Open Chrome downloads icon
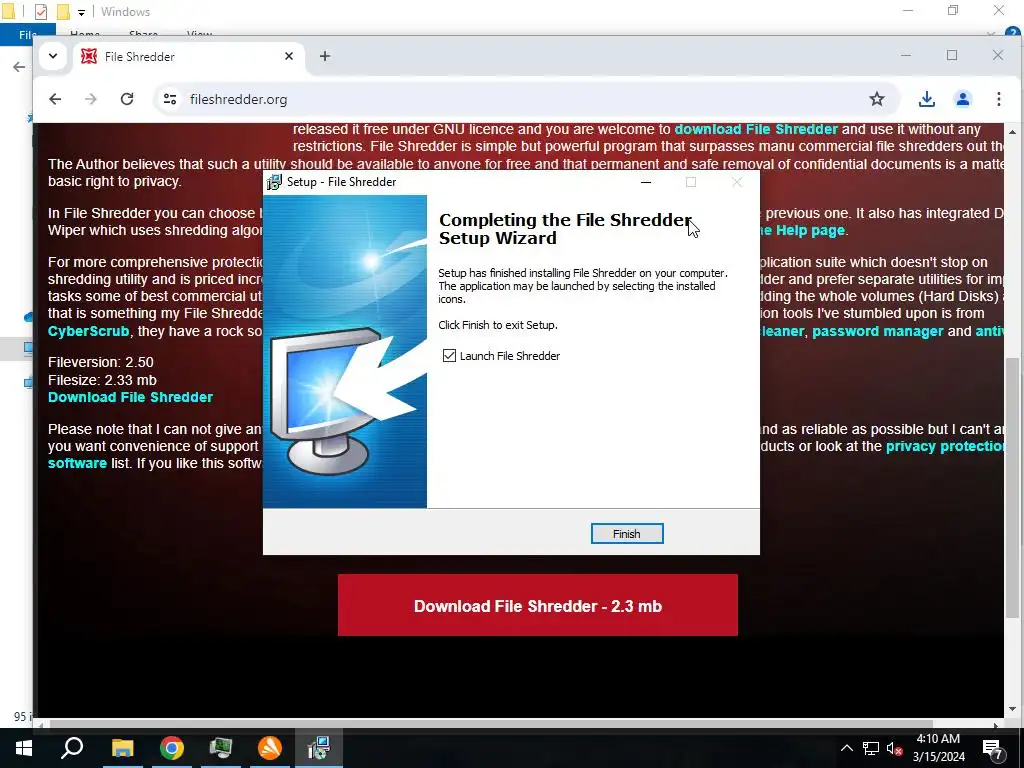Viewport: 1024px width, 768px height. (926, 99)
